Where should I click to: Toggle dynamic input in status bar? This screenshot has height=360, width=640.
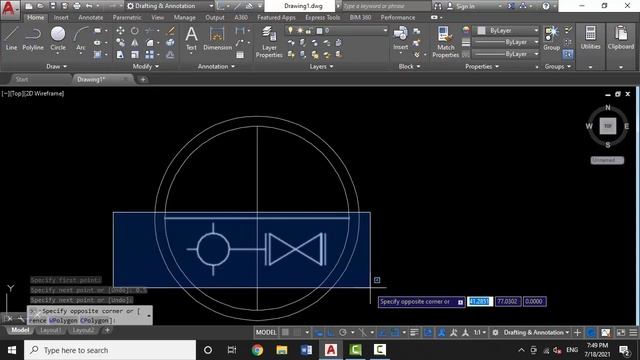tap(318, 333)
